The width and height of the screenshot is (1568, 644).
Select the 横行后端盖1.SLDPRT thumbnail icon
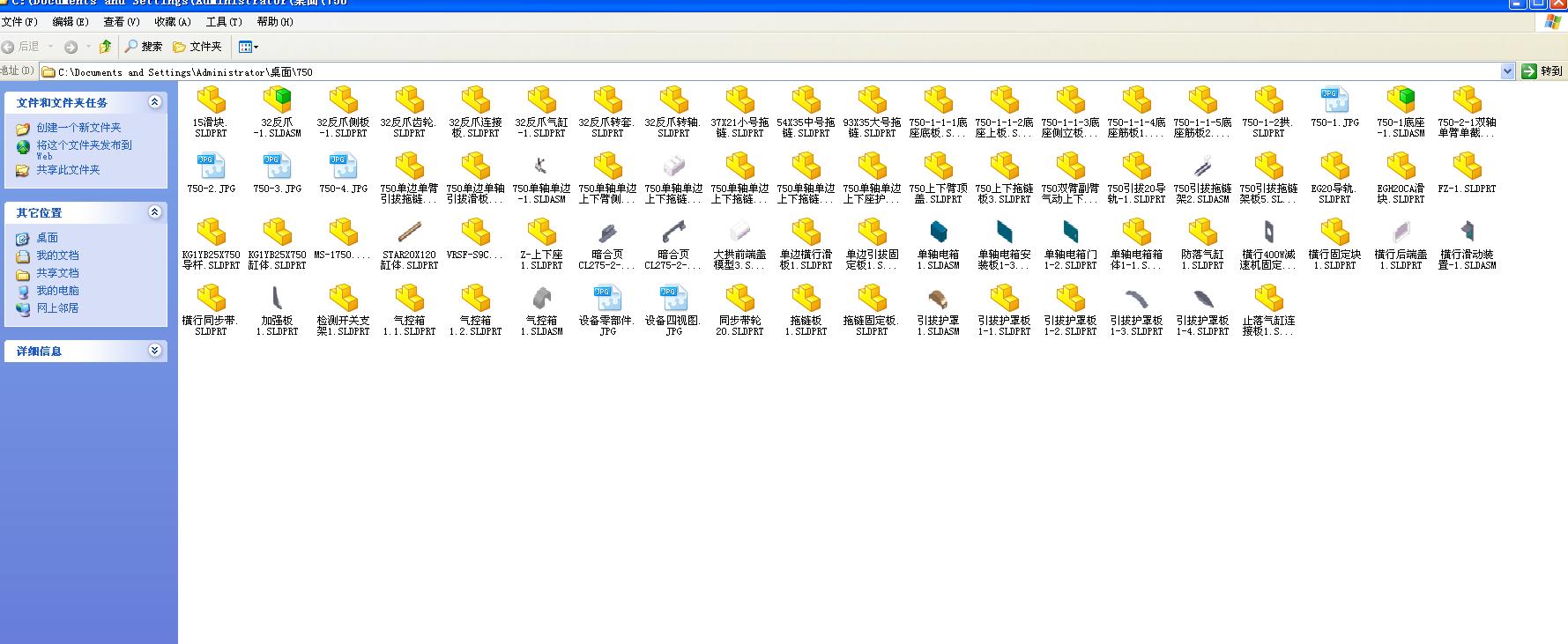pyautogui.click(x=1401, y=232)
